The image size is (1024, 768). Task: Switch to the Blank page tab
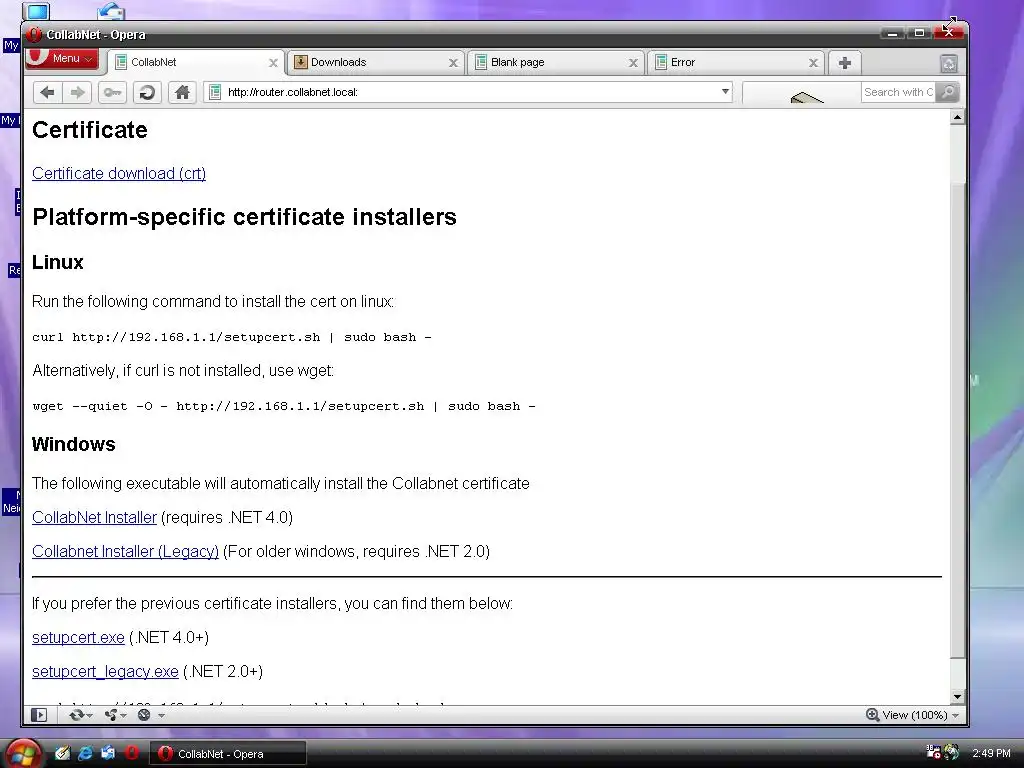pyautogui.click(x=556, y=63)
